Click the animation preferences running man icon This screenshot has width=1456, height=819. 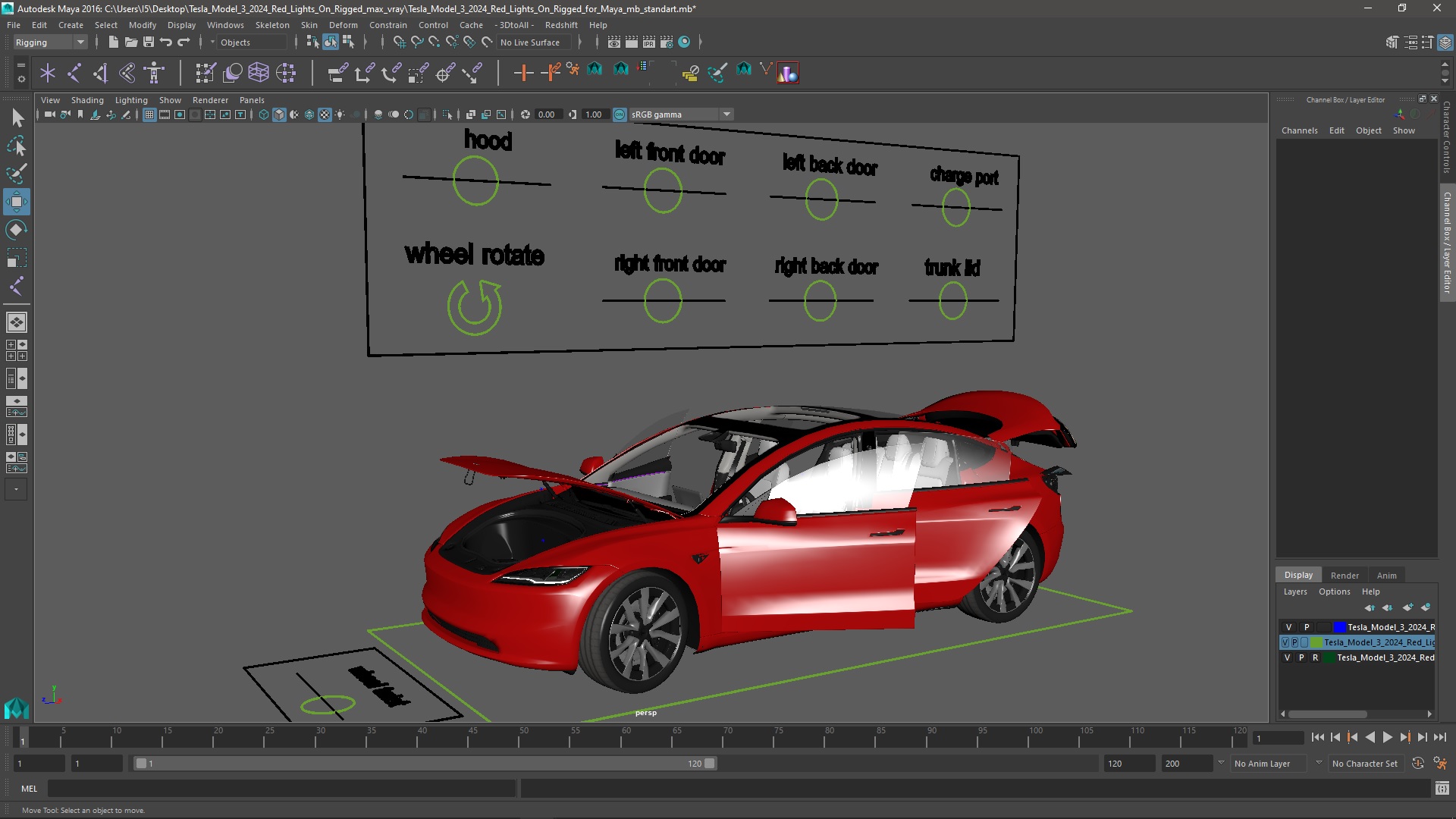click(1440, 764)
